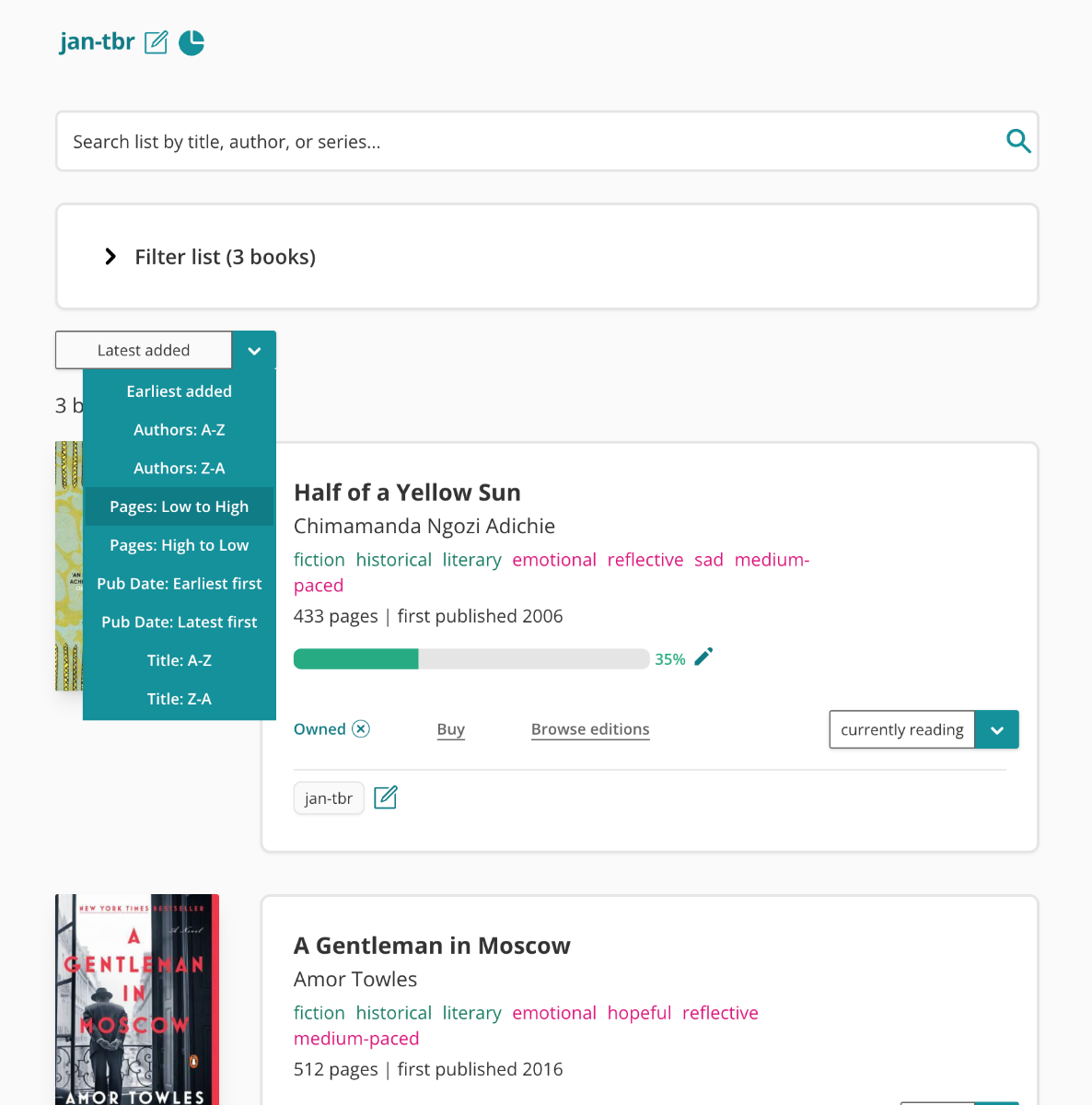
Task: Sort by Earliest added
Action: pos(180,391)
